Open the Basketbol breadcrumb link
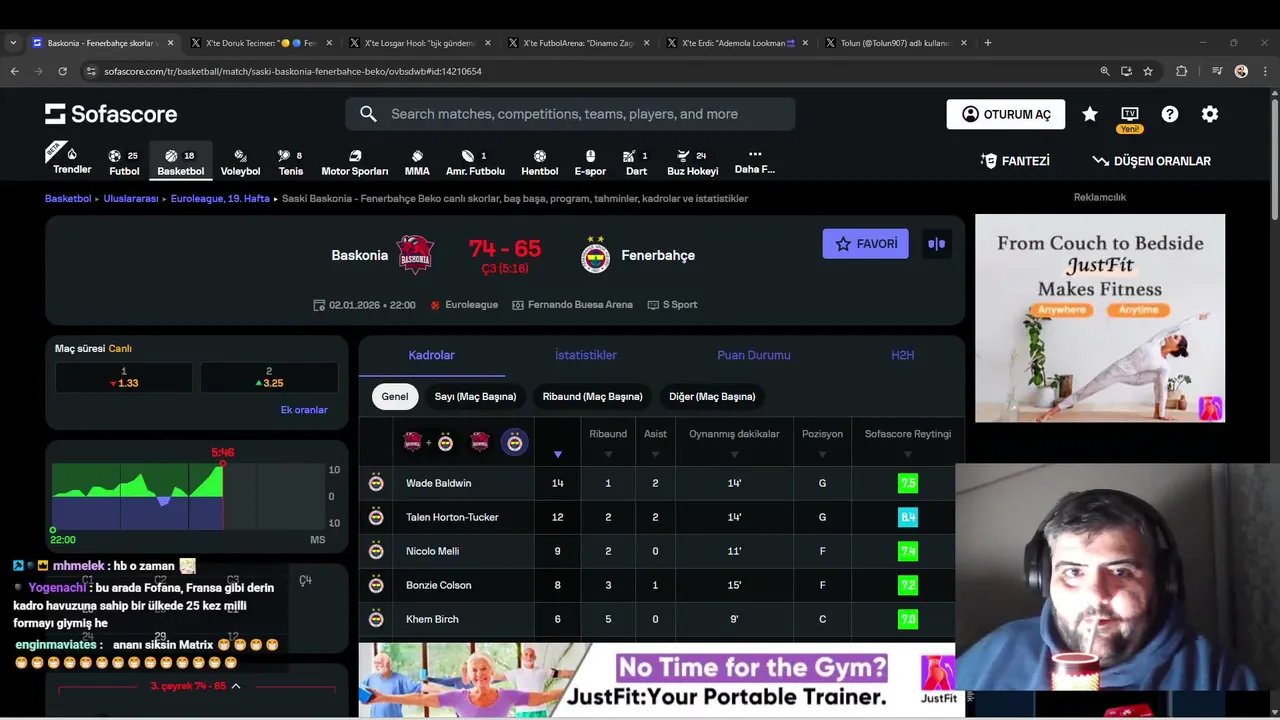This screenshot has height=720, width=1280. [68, 199]
